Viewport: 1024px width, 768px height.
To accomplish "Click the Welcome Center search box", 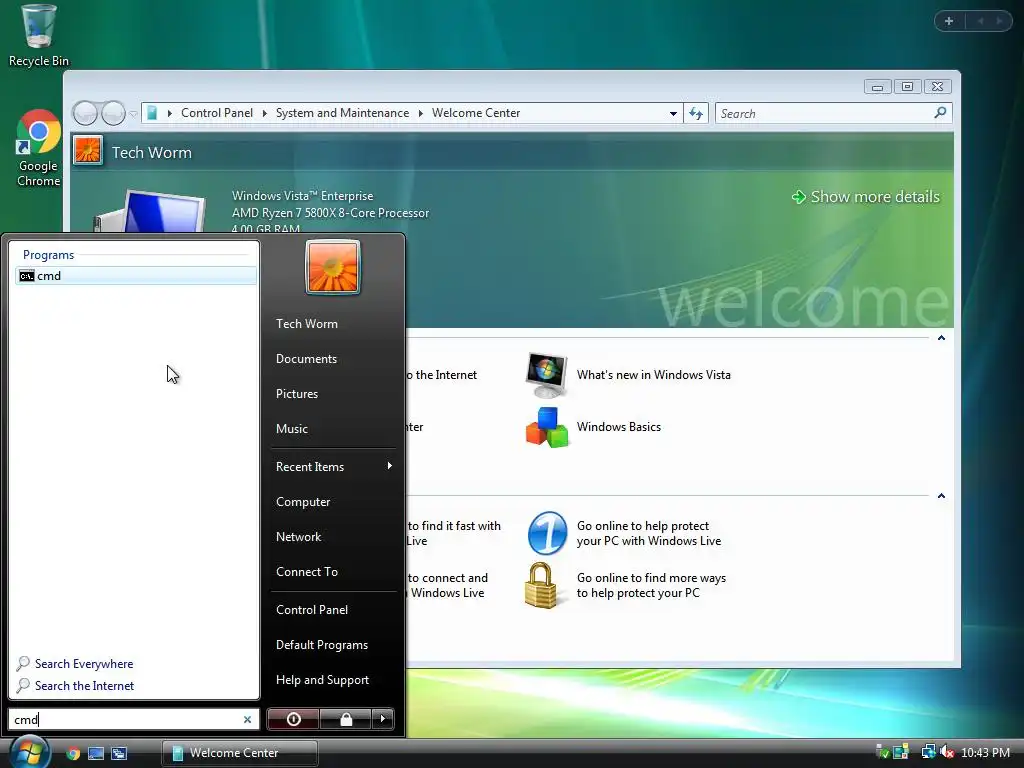I will tap(833, 114).
